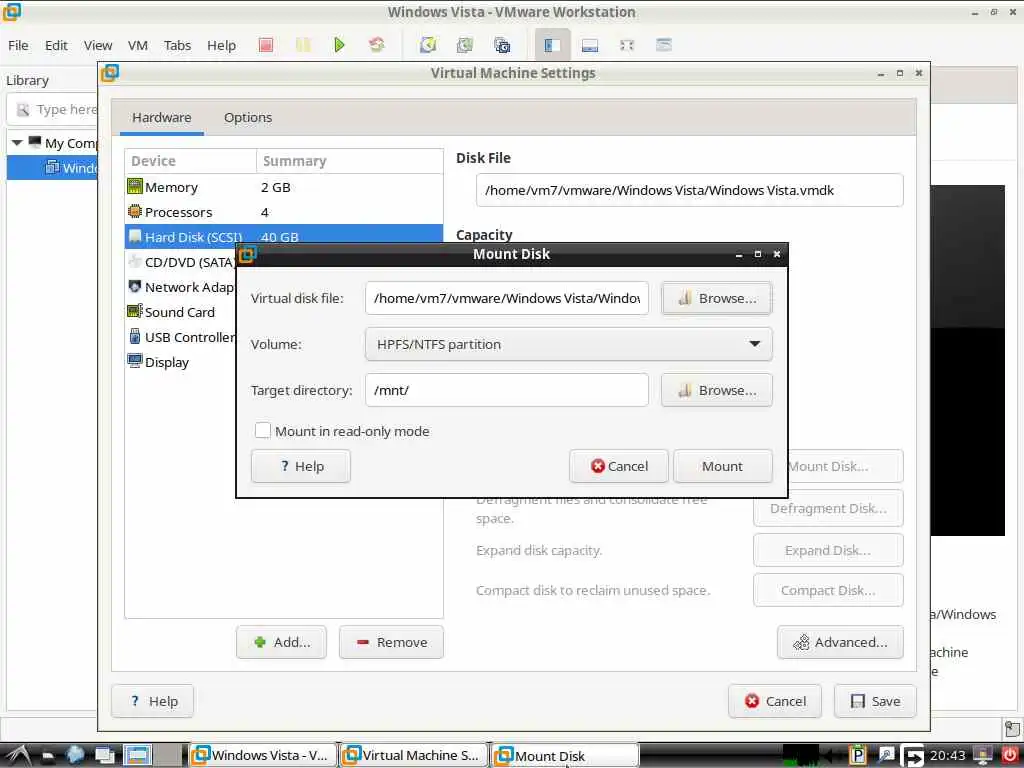The width and height of the screenshot is (1024, 768).
Task: Click the library search magnifier icon
Action: 23,110
